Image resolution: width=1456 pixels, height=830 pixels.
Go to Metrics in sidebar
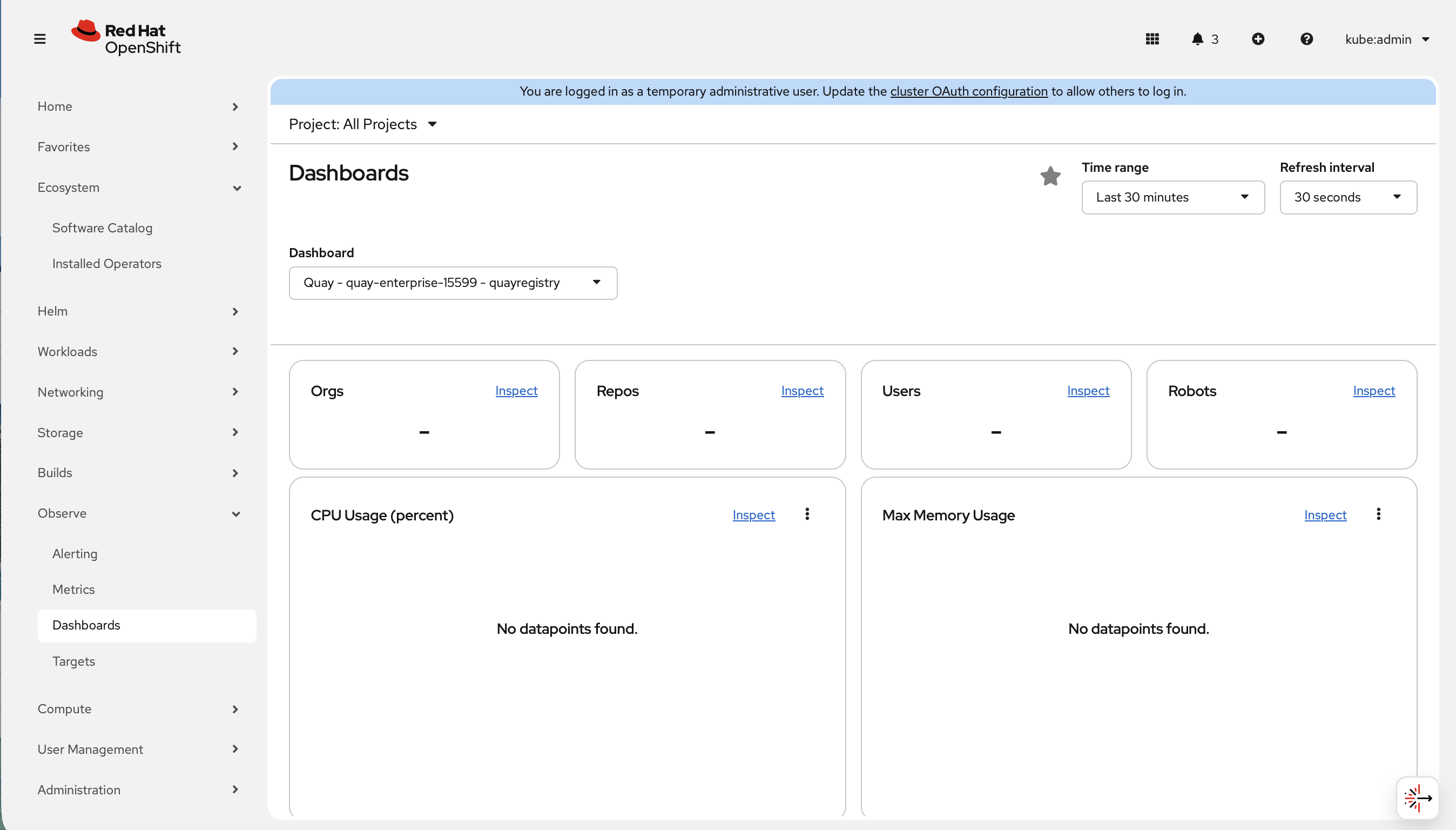pyautogui.click(x=73, y=589)
